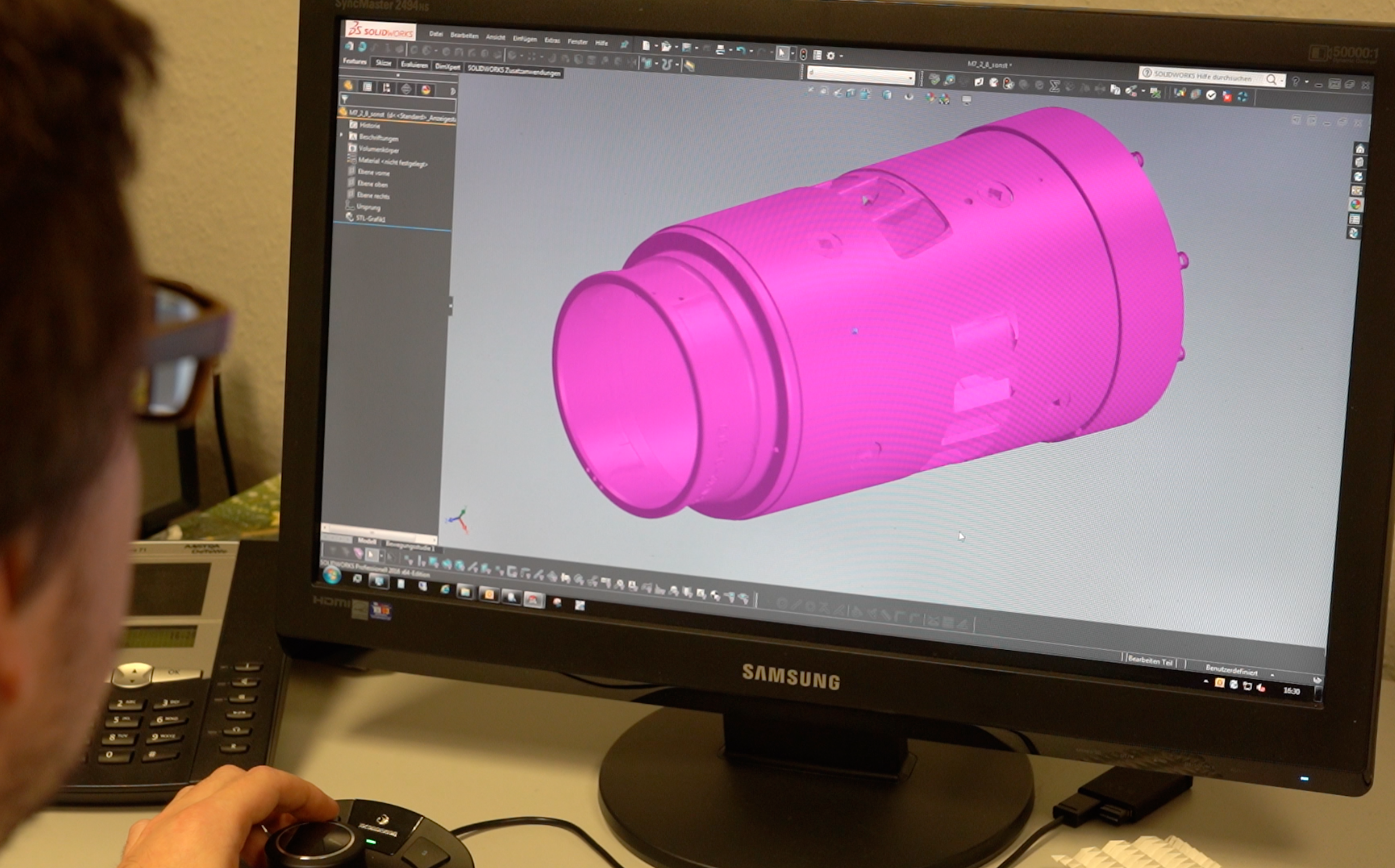Screen dimensions: 1395x868
Task: Click the taskbar clock showing 16:30
Action: (x=1291, y=691)
